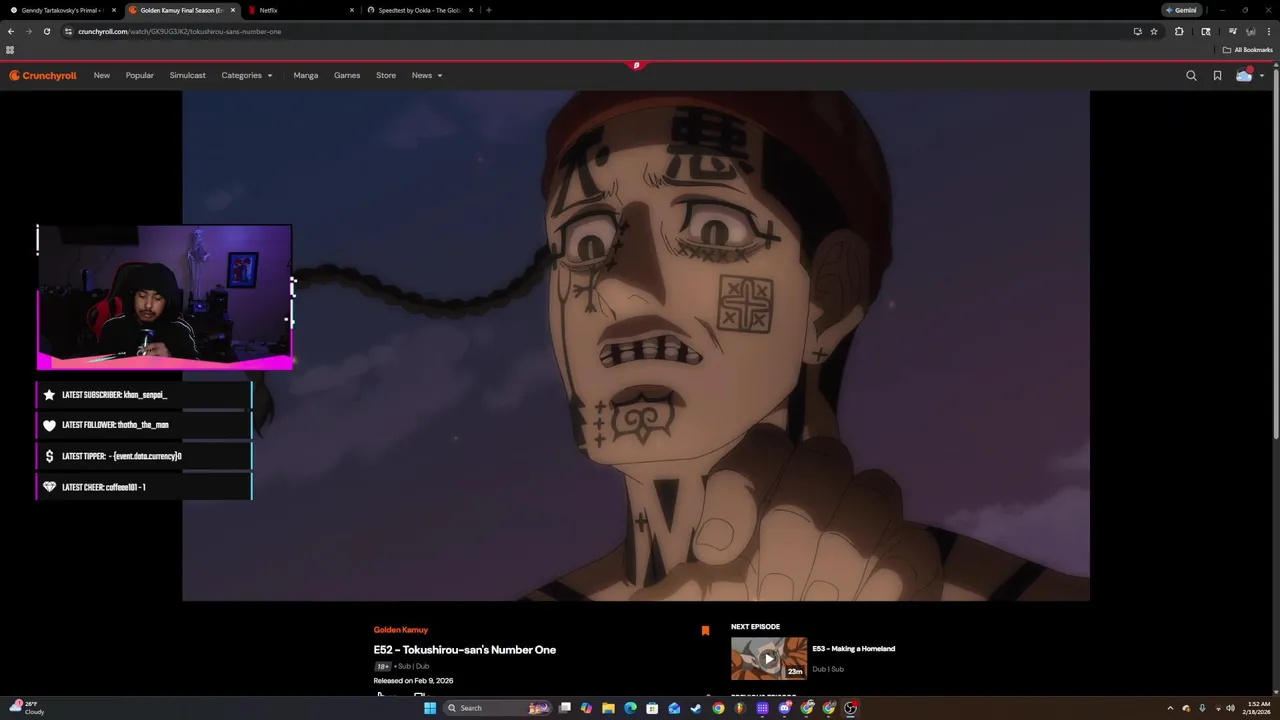
Task: Bookmark this page with star icon
Action: click(x=1154, y=31)
